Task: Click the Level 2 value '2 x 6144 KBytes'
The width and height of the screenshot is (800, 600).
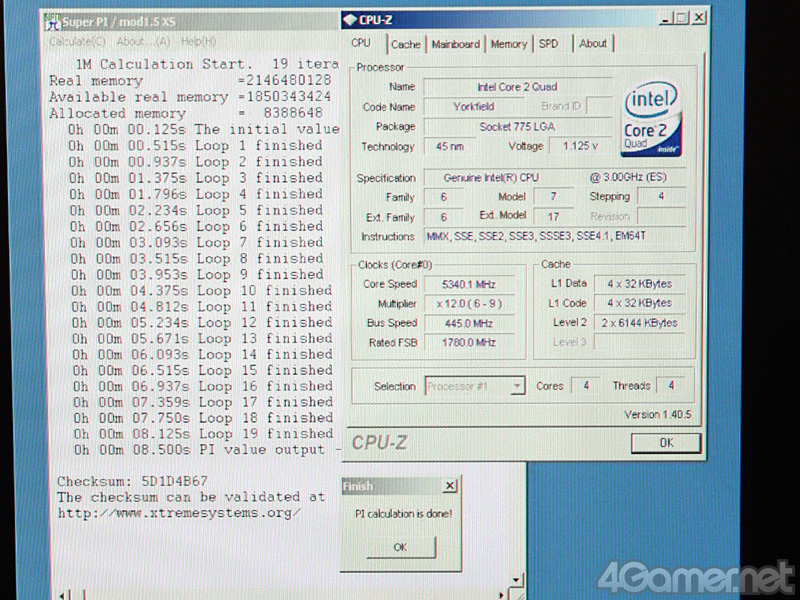Action: [x=639, y=322]
